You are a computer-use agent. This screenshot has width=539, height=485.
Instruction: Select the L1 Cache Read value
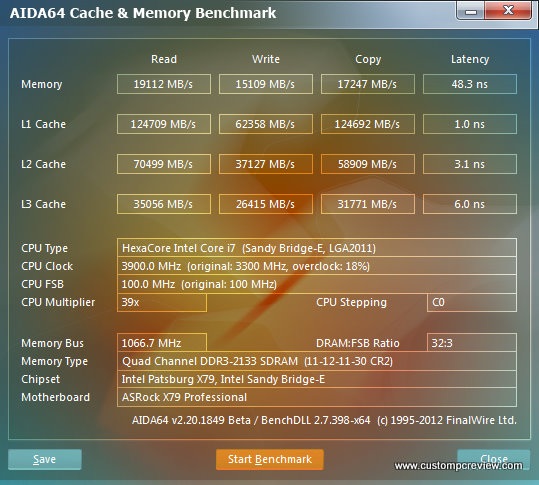[164, 124]
